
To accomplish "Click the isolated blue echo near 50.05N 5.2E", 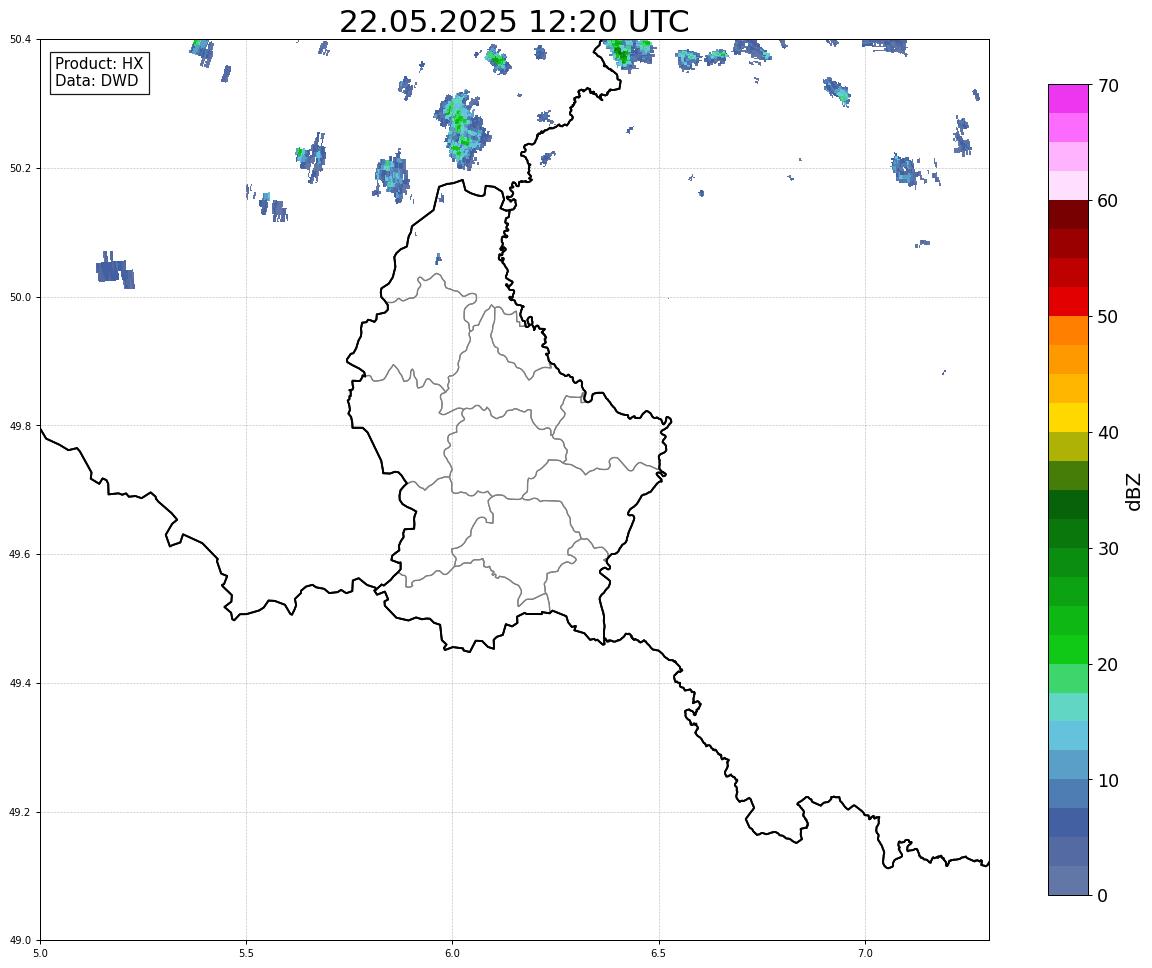I will click(x=115, y=270).
